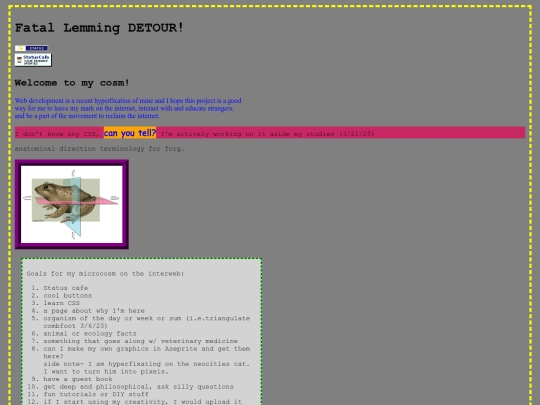Screen dimensions: 540x405
Task: Click the Status Cafe badge button
Action: (x=33, y=60)
